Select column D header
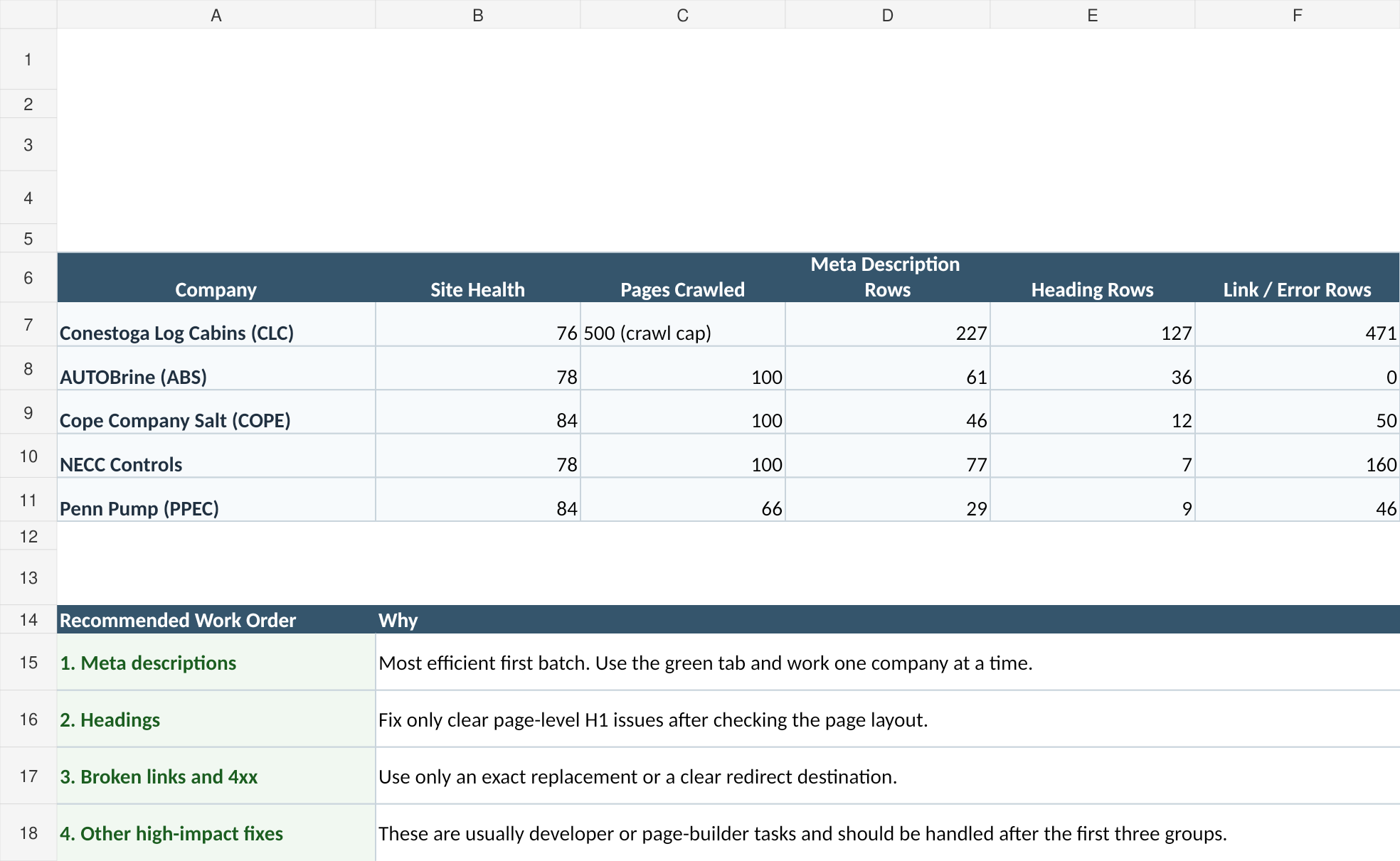The width and height of the screenshot is (1400, 861). coord(888,15)
